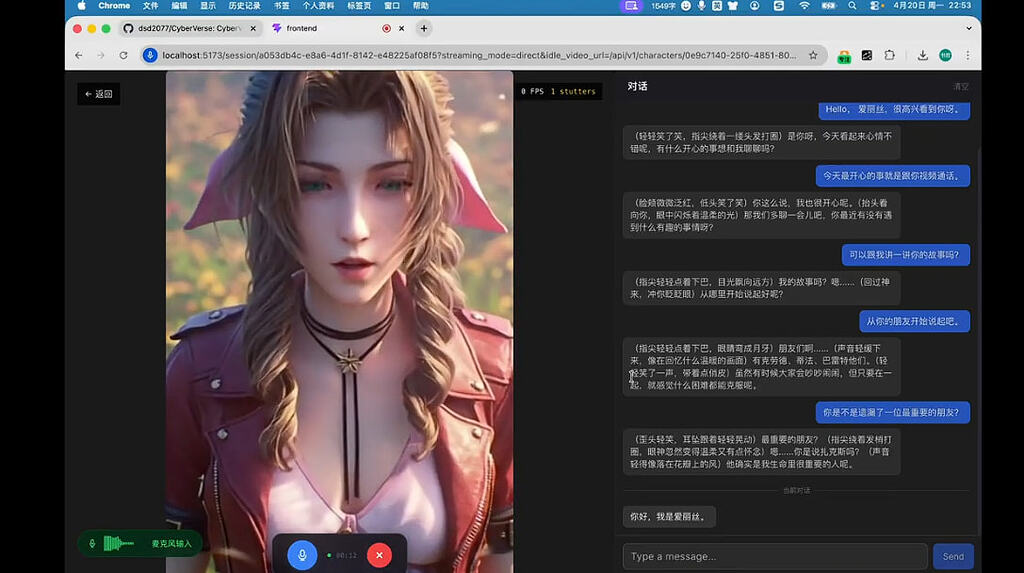Open Spotlight search
The width and height of the screenshot is (1024, 573).
[852, 6]
